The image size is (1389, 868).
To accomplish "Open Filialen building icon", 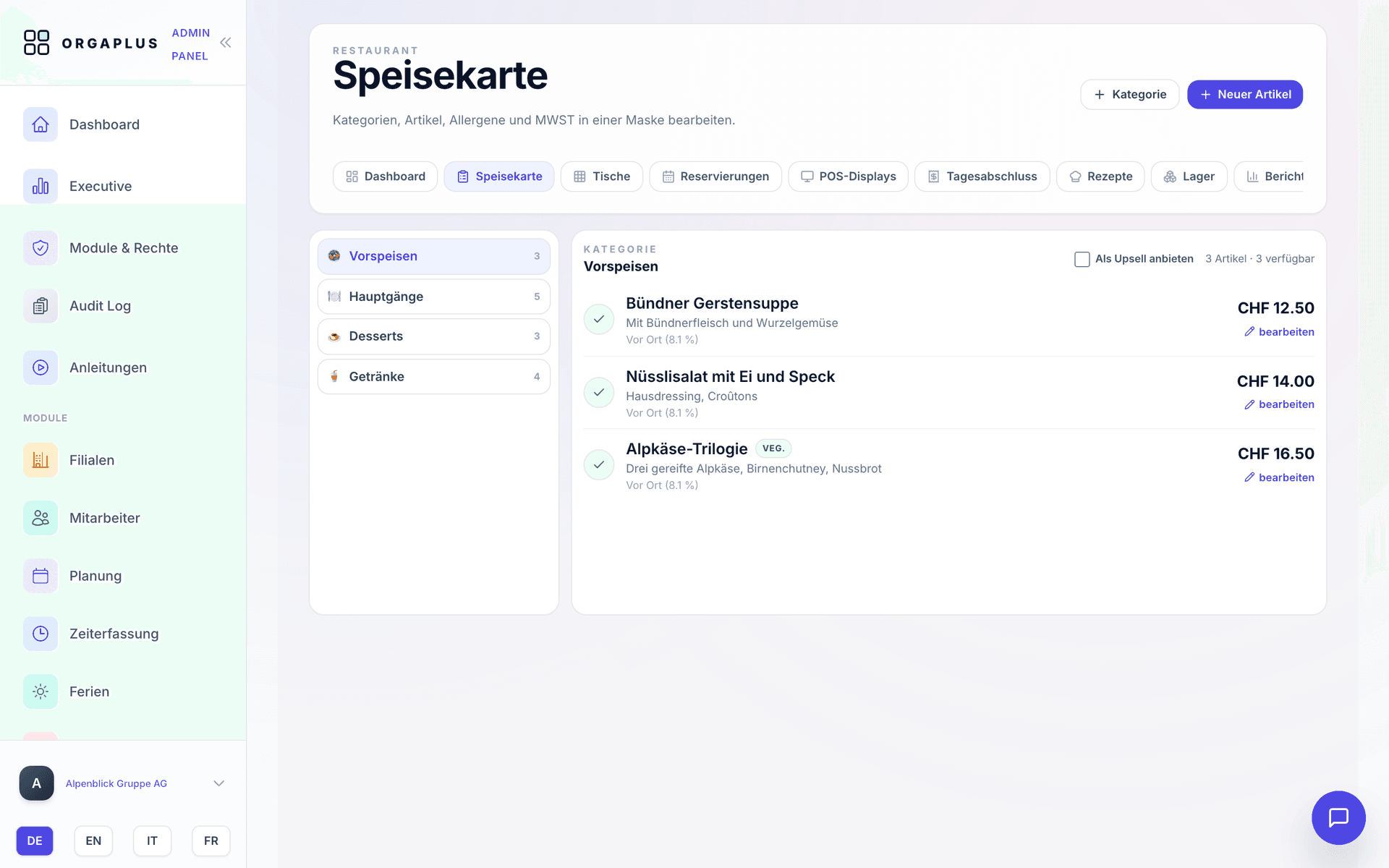I will pyautogui.click(x=41, y=460).
